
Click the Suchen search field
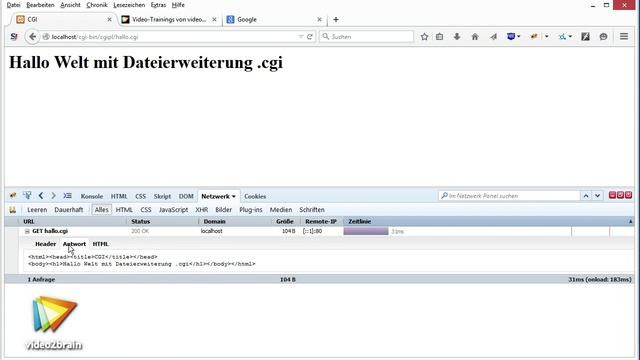pos(366,37)
